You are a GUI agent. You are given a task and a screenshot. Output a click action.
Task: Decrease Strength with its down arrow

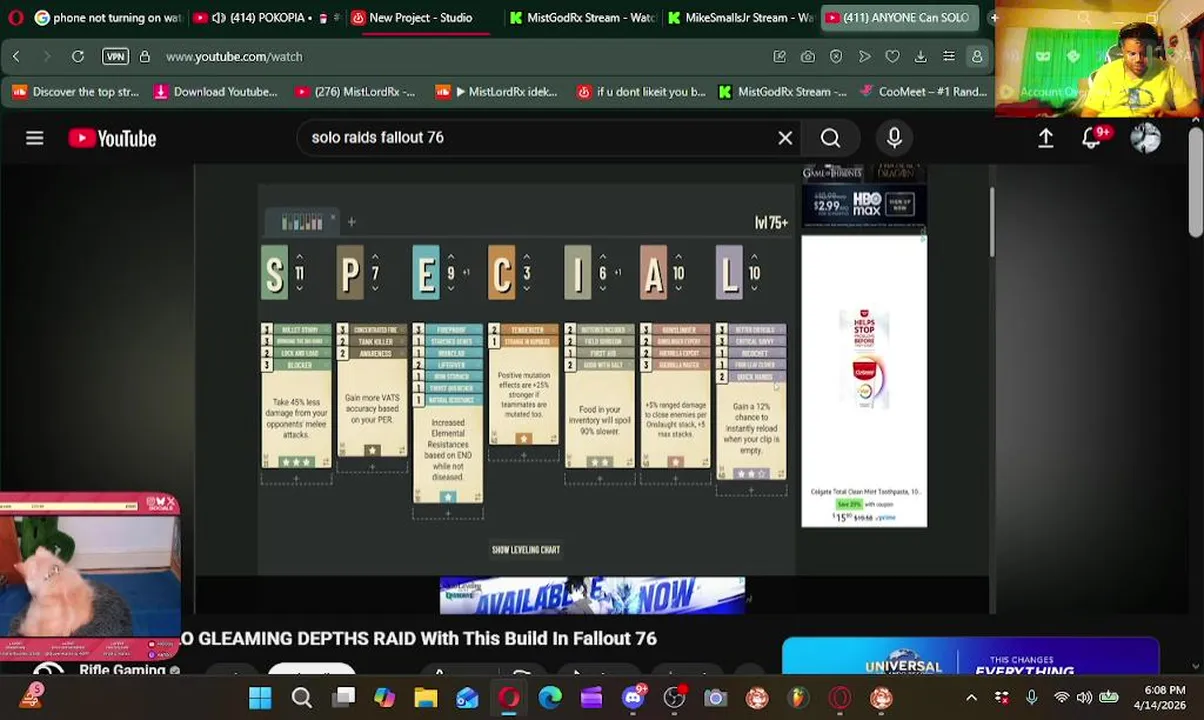[x=299, y=288]
